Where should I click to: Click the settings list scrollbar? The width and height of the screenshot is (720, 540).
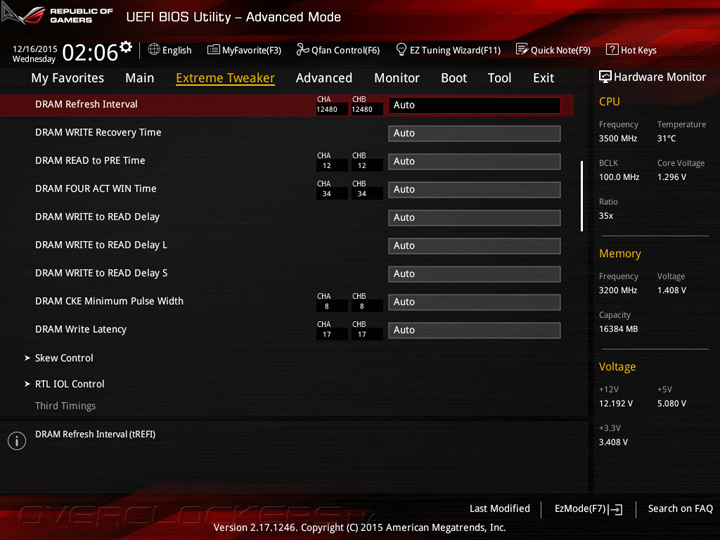click(582, 196)
